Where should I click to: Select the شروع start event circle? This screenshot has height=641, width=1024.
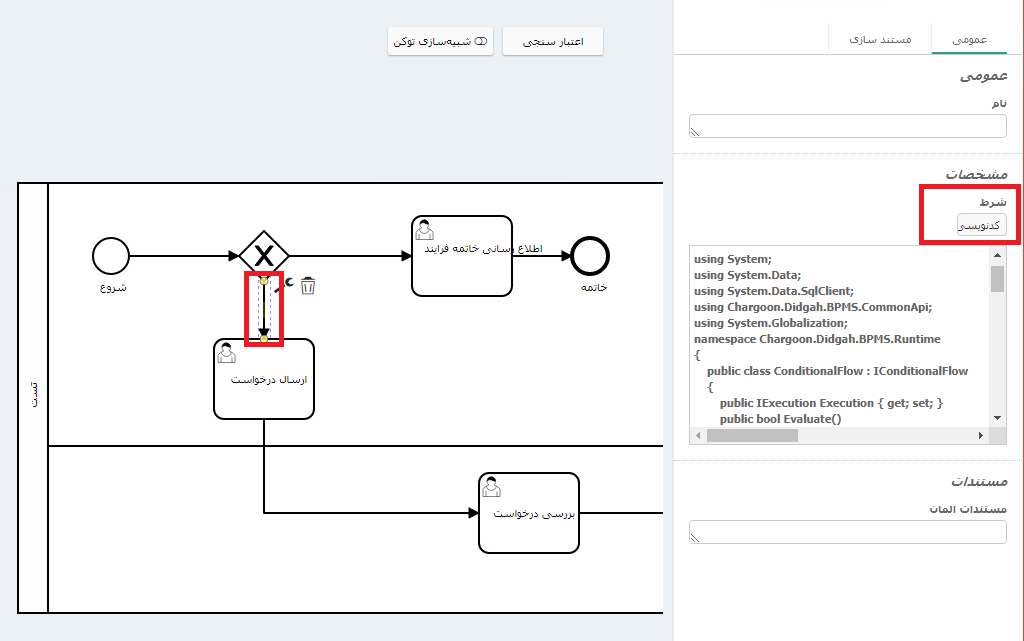tap(111, 256)
